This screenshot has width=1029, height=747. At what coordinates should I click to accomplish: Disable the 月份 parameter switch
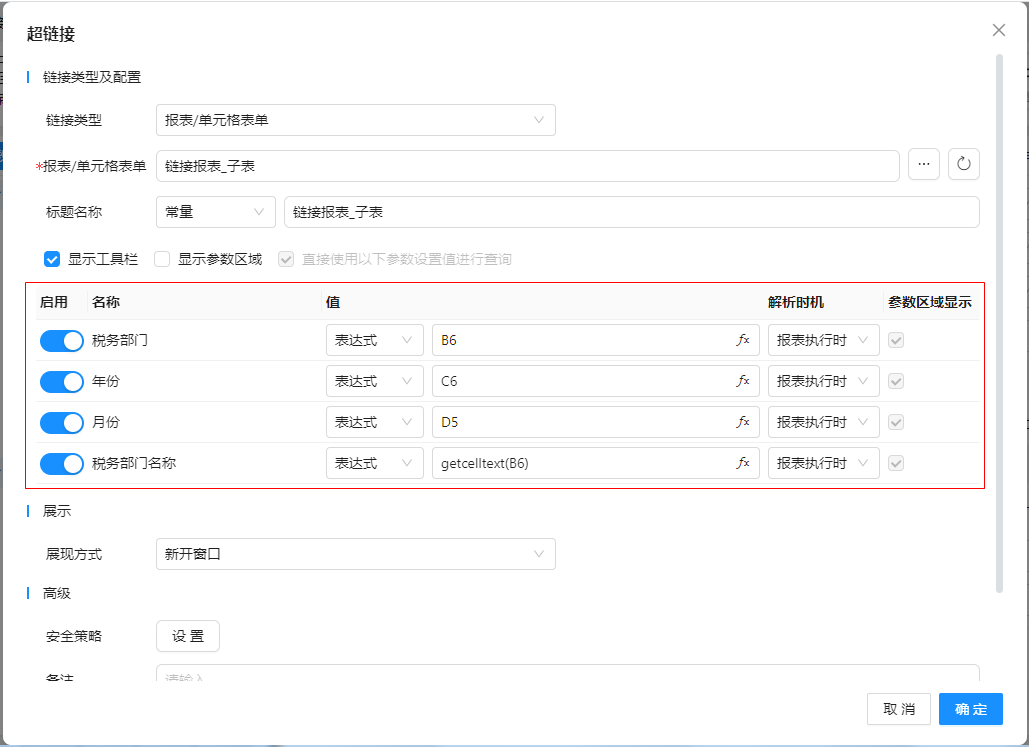pos(62,422)
